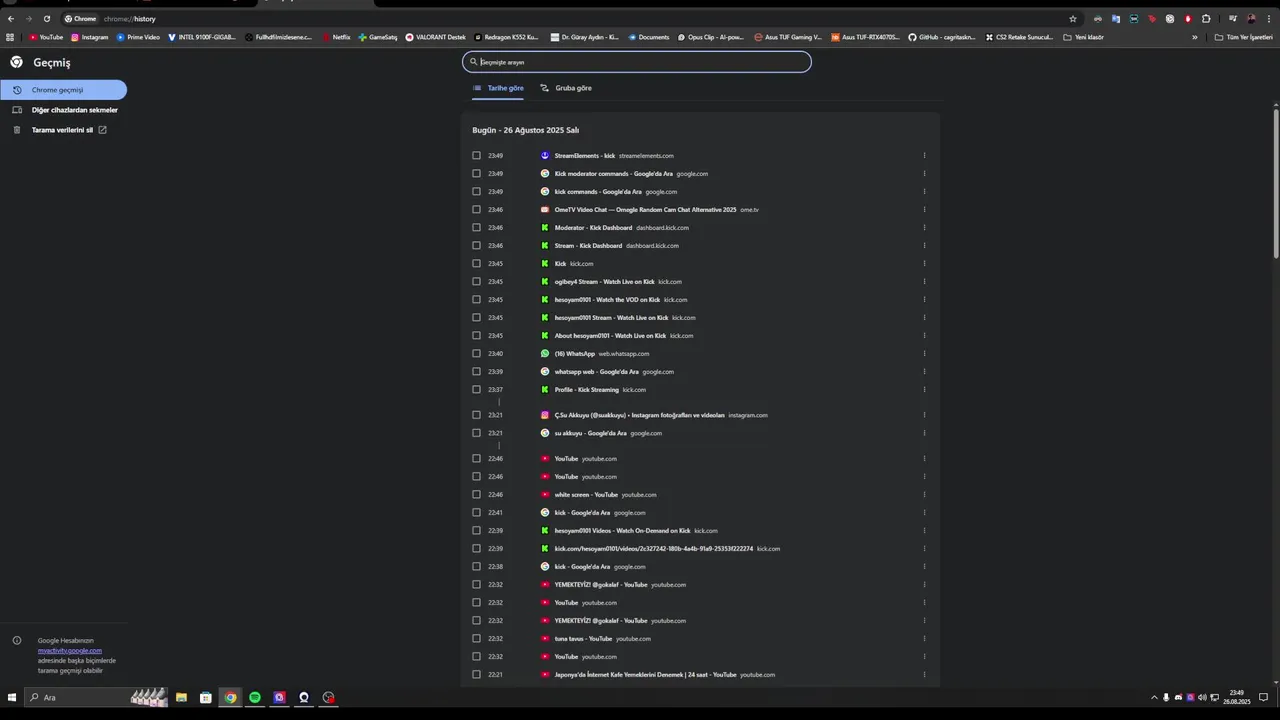Click the external link icon beside Tarama verilerini sil
Viewport: 1280px width, 720px height.
(x=102, y=130)
